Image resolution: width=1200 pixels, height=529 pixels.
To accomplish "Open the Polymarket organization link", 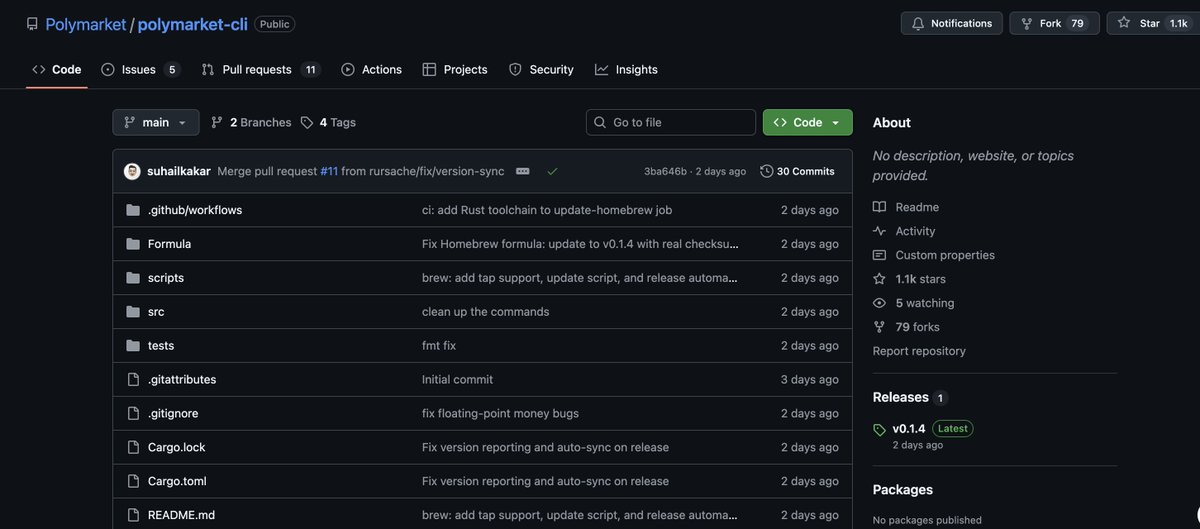I will tap(85, 24).
